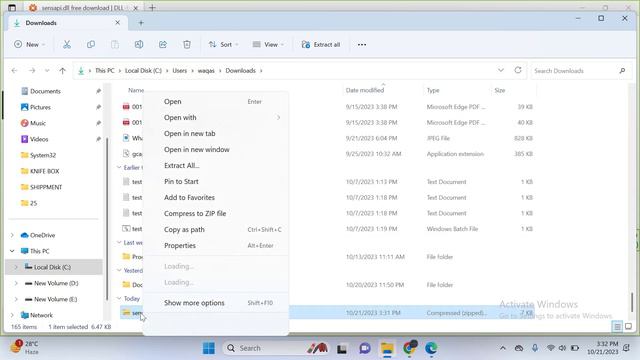The height and width of the screenshot is (360, 640).
Task: Open the Chat icon on taskbar
Action: click(364, 348)
